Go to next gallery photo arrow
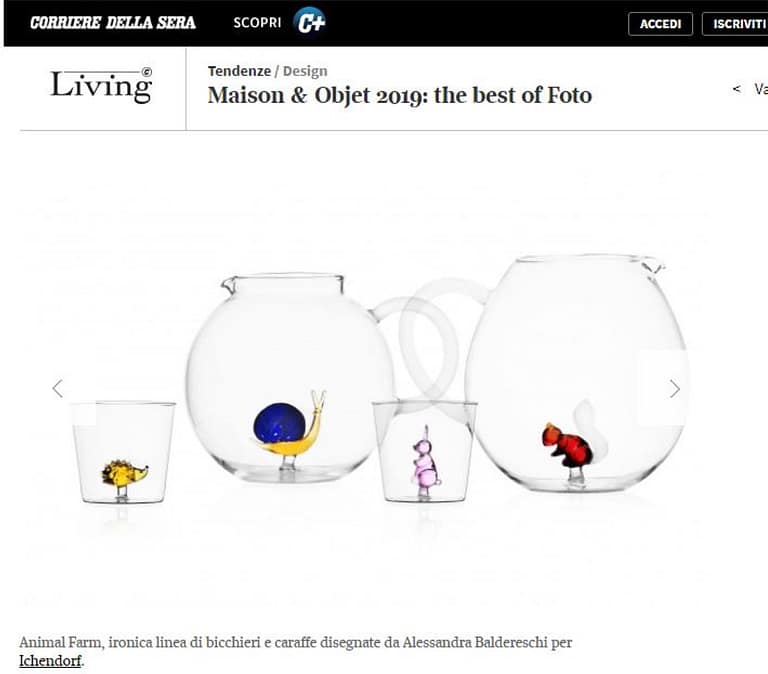The height and width of the screenshot is (674, 768). pyautogui.click(x=675, y=388)
